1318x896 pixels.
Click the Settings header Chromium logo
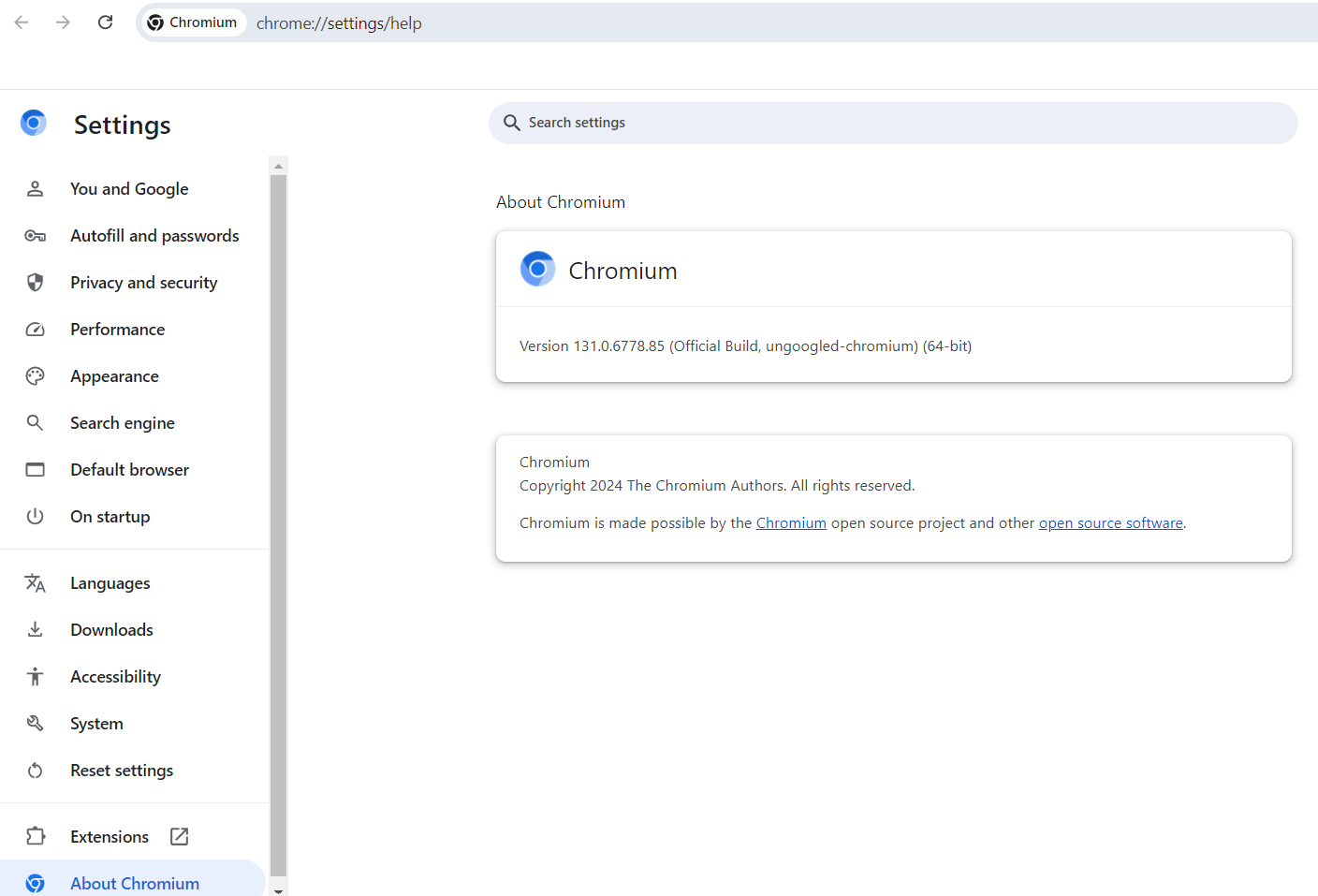34,123
